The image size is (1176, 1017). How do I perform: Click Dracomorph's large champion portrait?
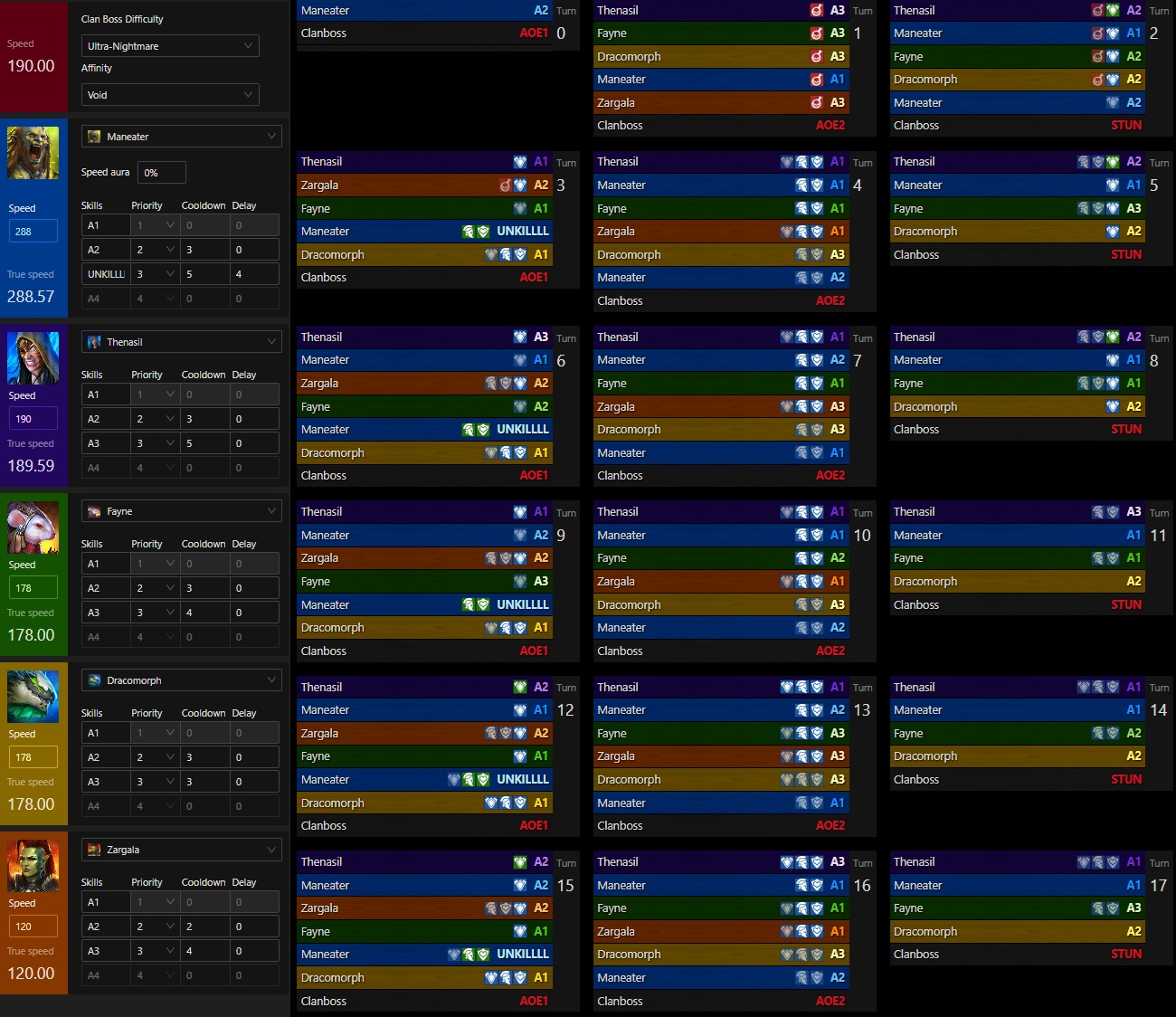pos(33,697)
